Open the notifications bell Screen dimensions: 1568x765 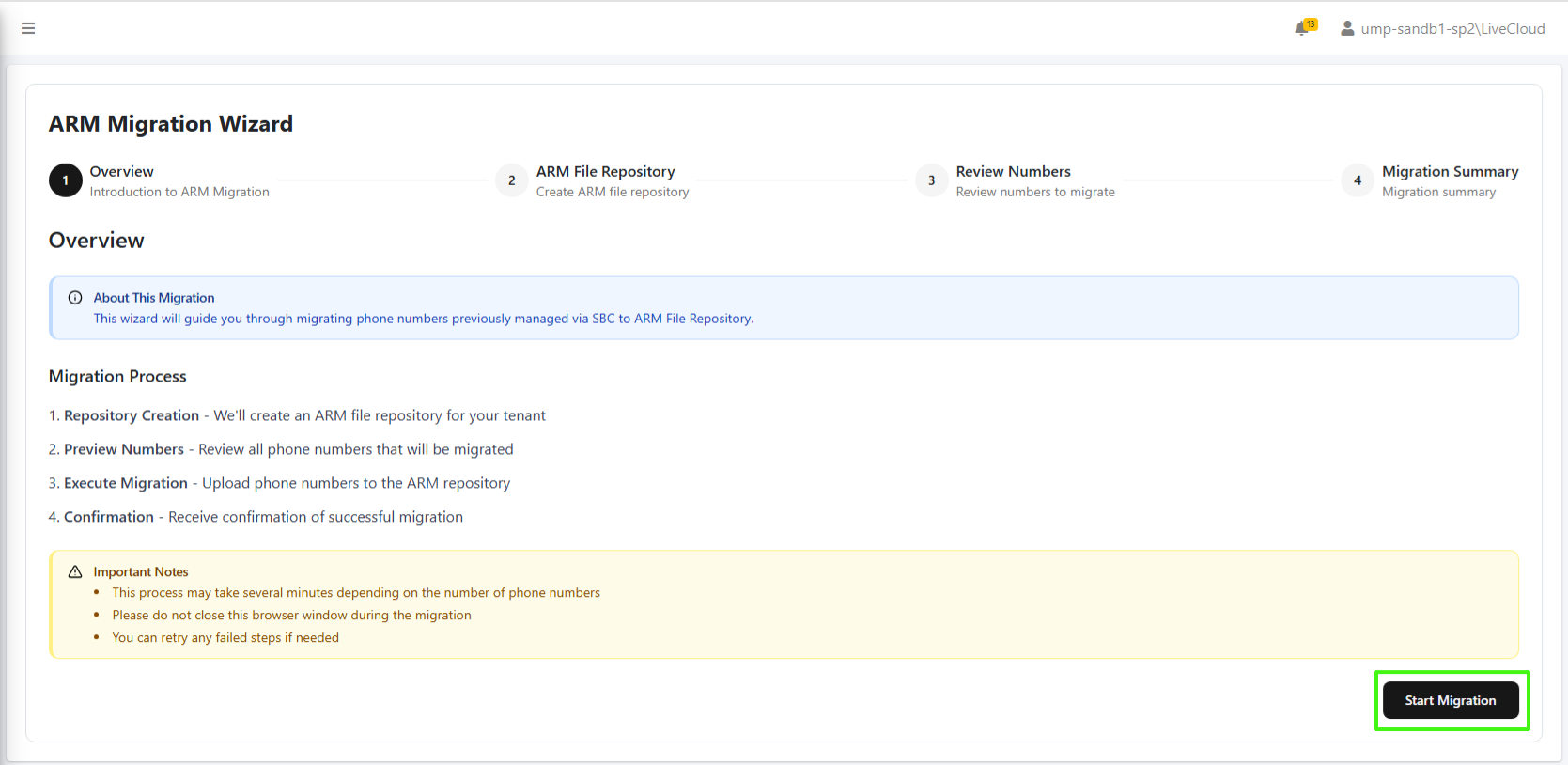click(x=1302, y=28)
